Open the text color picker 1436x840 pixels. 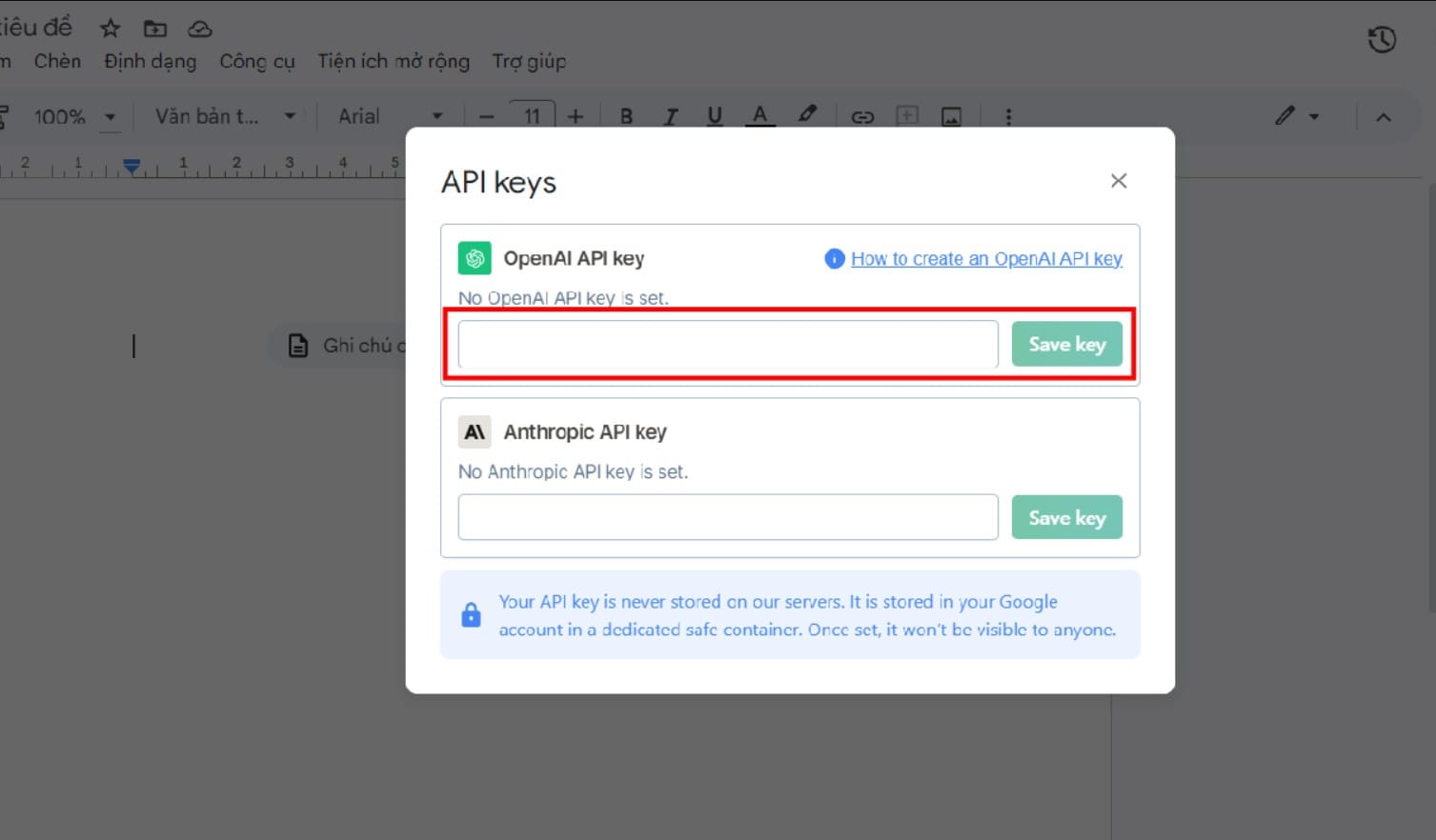click(759, 116)
